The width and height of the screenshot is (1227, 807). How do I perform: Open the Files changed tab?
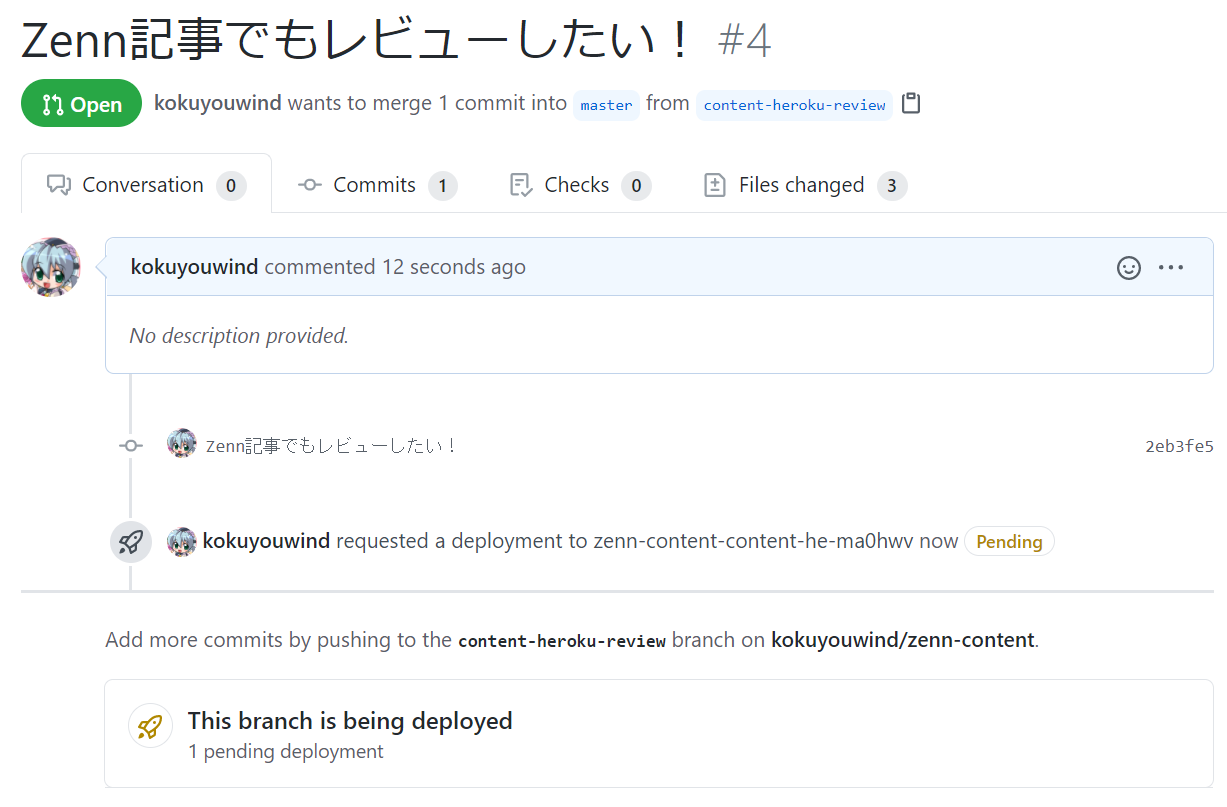click(805, 185)
